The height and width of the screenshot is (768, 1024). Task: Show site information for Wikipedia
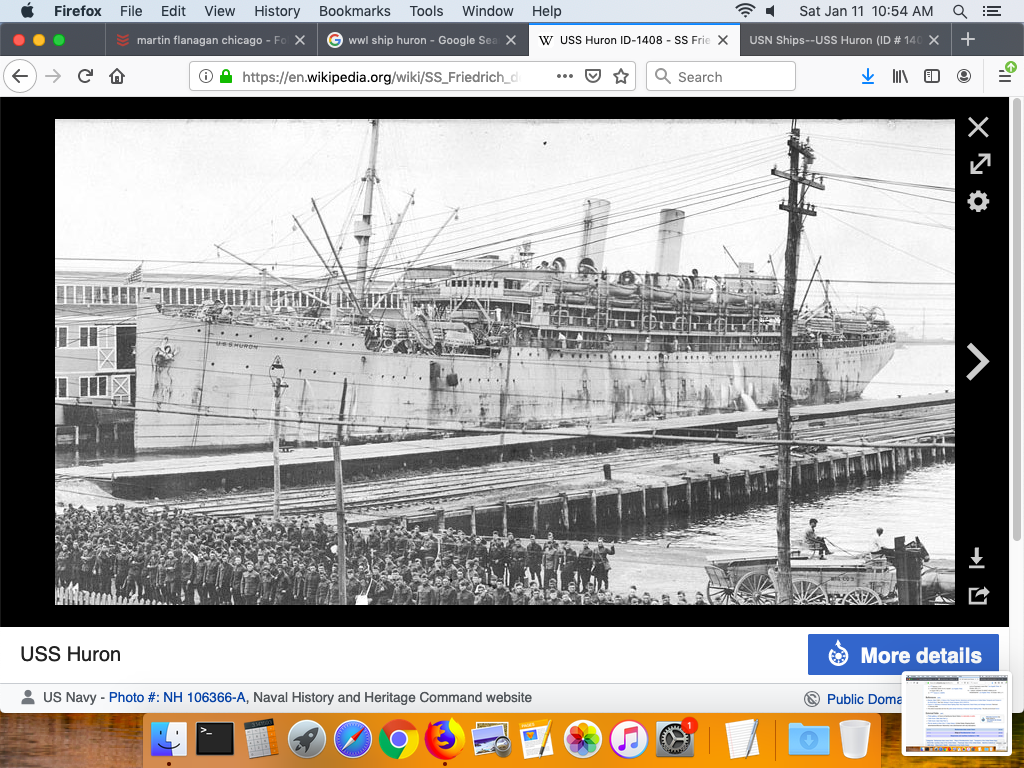[205, 77]
